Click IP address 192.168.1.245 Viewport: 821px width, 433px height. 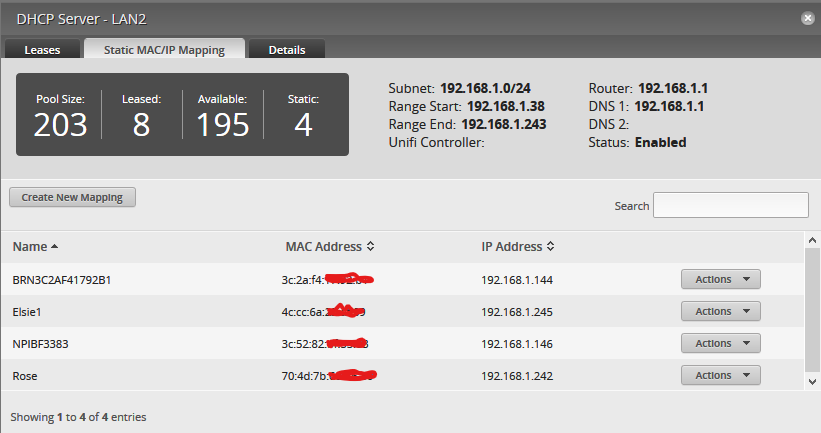tap(517, 312)
